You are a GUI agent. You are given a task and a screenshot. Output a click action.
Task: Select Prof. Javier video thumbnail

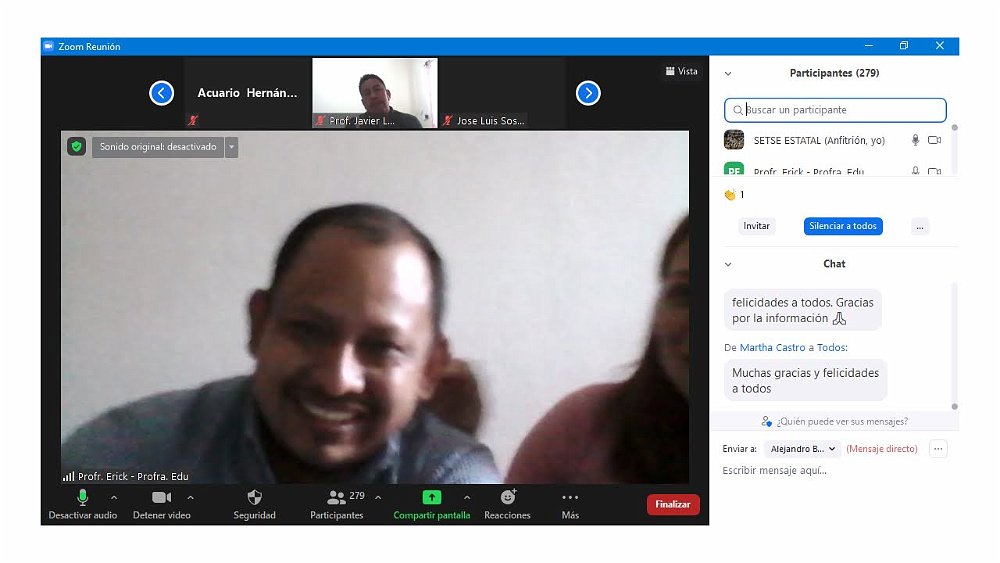[375, 93]
